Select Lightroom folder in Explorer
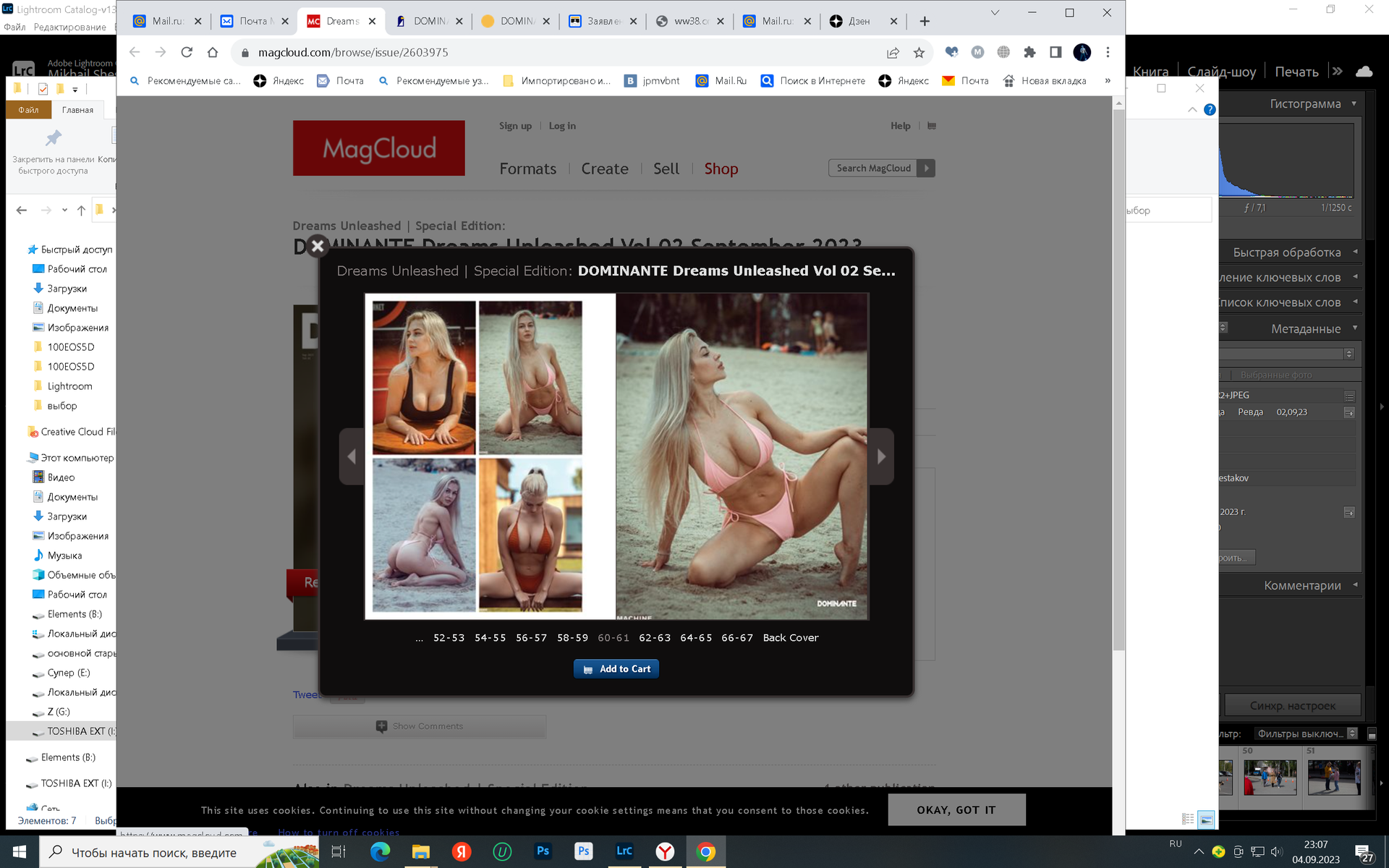The width and height of the screenshot is (1389, 868). tap(69, 386)
